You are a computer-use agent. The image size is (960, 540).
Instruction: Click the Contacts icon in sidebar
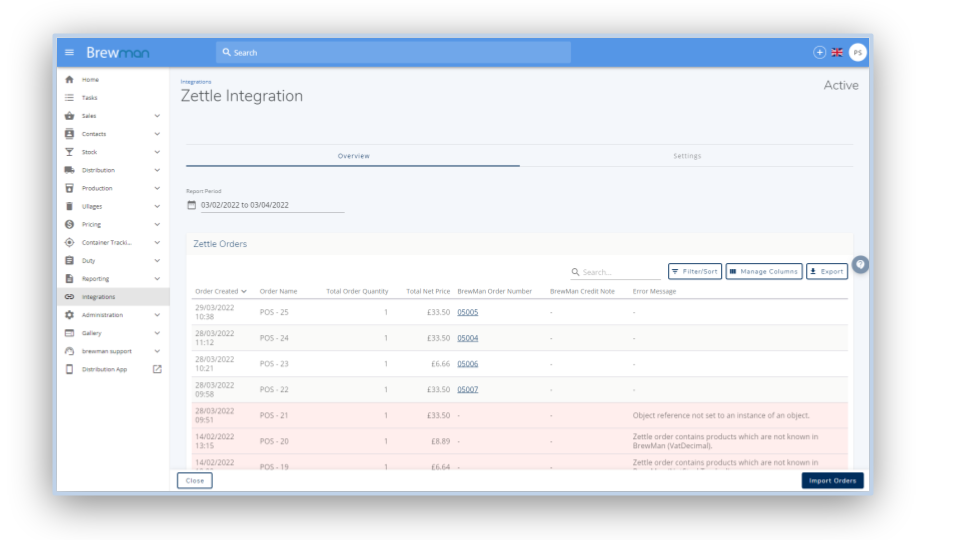pyautogui.click(x=69, y=133)
